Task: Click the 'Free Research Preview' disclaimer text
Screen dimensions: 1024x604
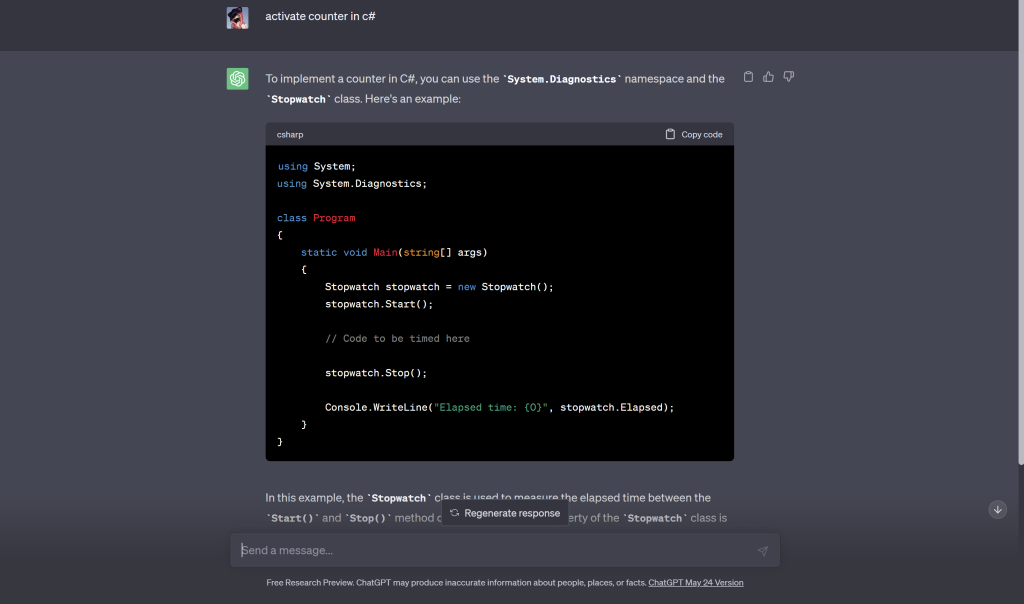Action: pyautogui.click(x=456, y=582)
